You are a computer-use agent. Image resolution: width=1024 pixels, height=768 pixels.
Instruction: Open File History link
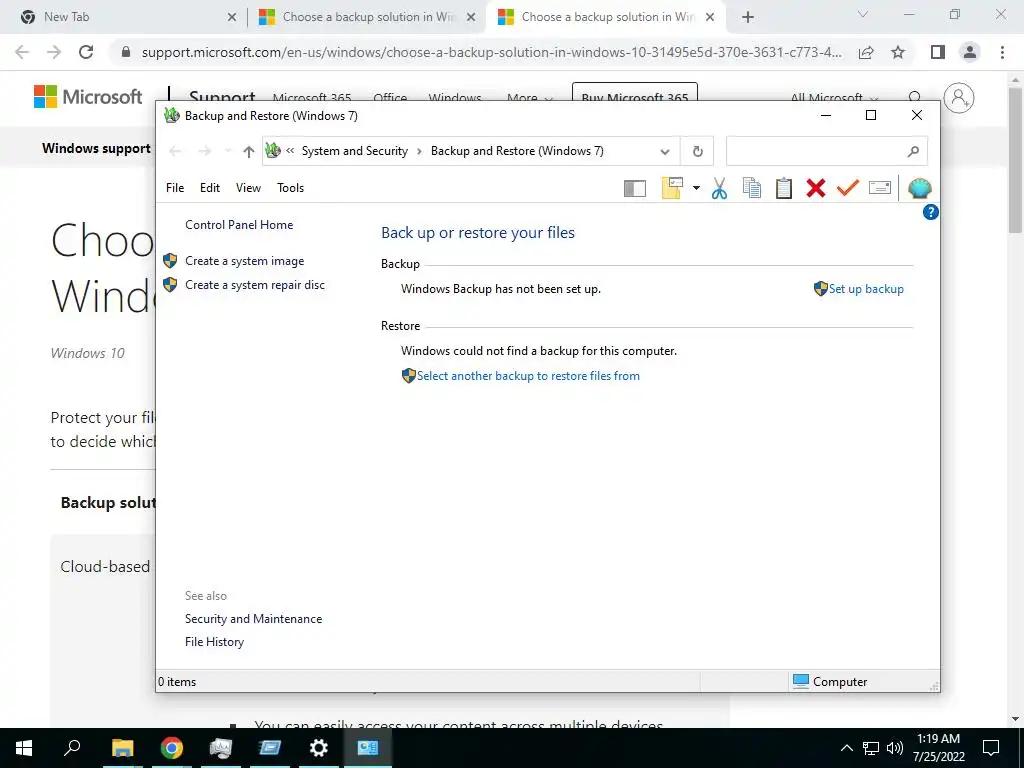214,642
